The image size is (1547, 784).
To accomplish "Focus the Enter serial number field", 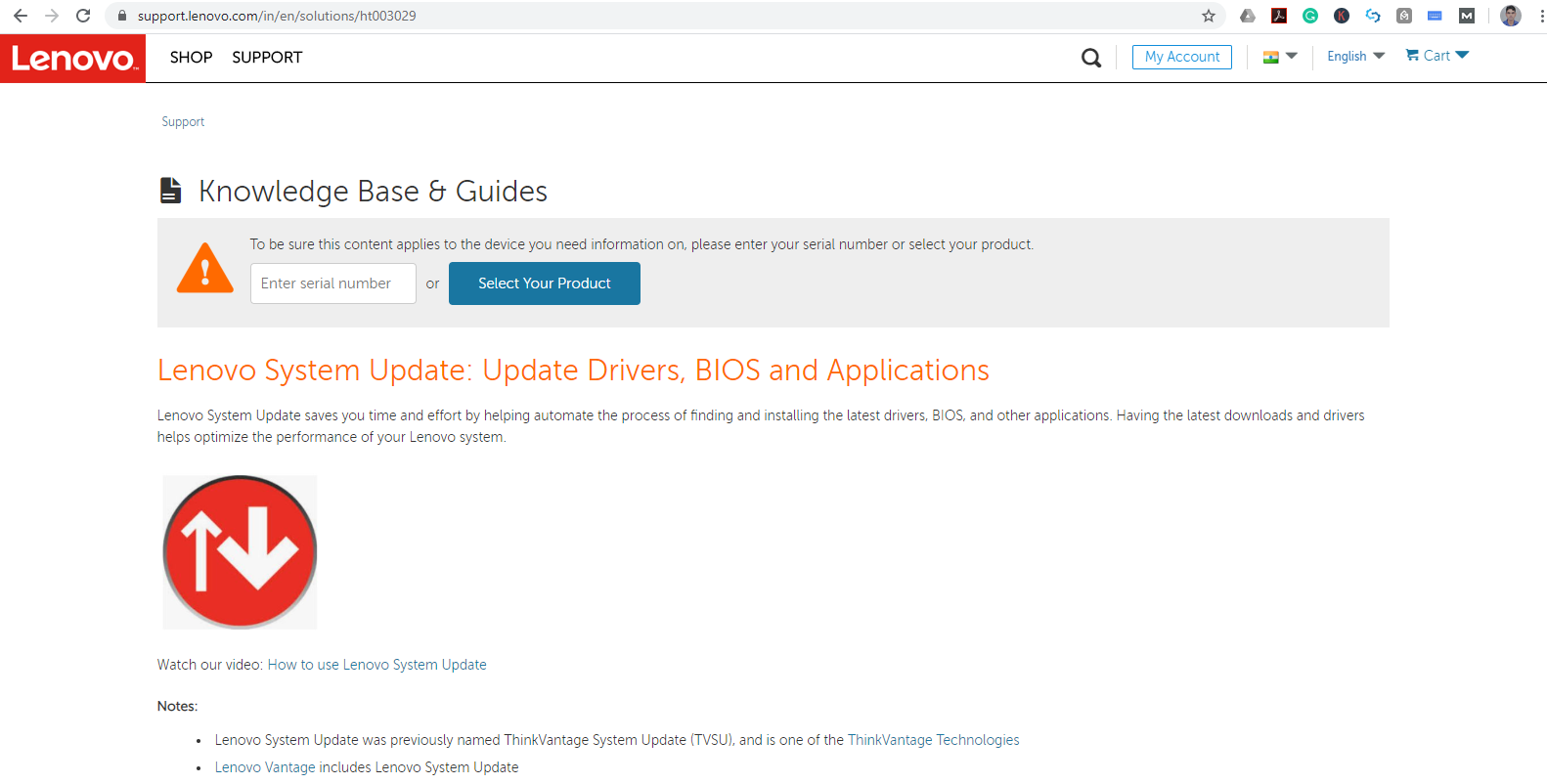I will (333, 283).
